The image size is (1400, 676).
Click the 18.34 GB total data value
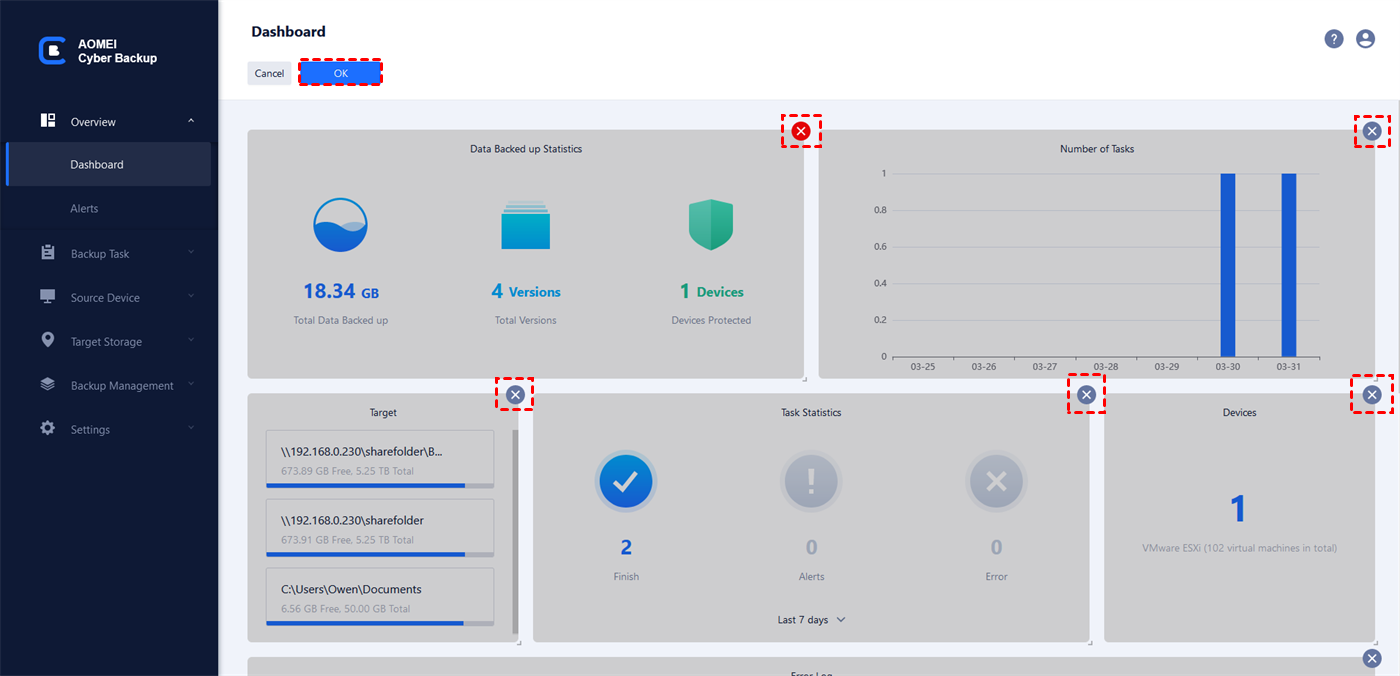click(x=341, y=292)
